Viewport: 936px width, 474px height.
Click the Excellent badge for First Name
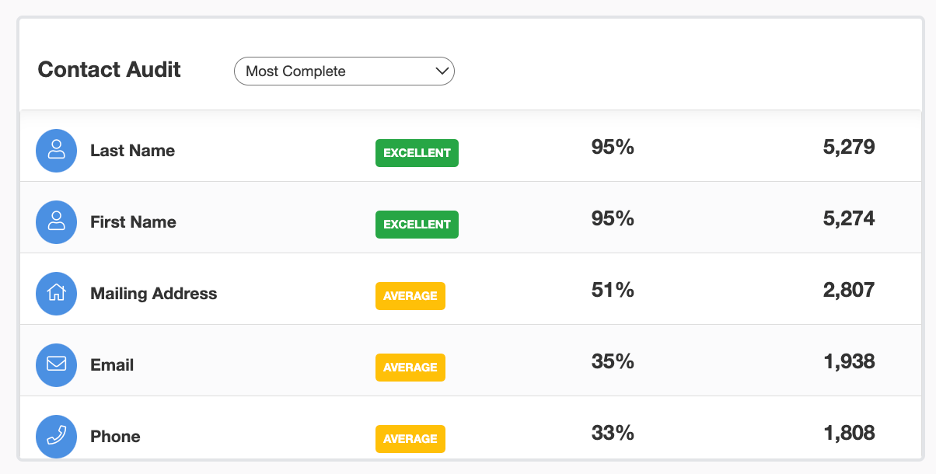pos(417,224)
